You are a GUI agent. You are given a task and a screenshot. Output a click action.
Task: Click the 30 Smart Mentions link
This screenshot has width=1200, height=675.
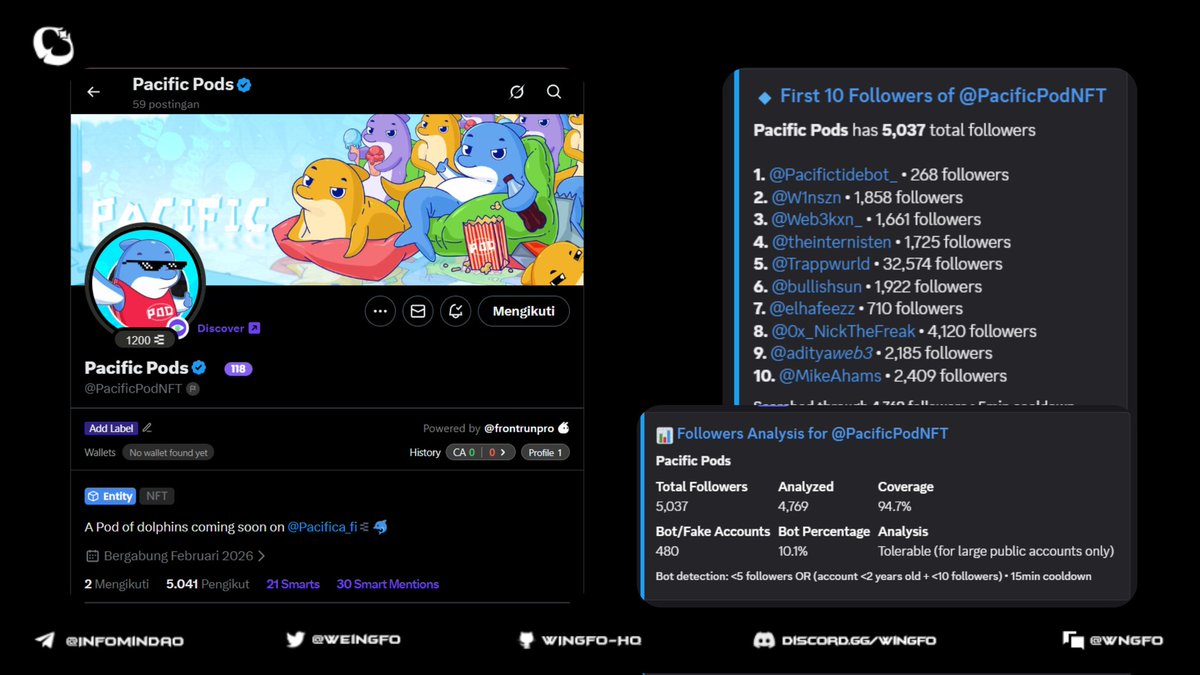click(387, 584)
